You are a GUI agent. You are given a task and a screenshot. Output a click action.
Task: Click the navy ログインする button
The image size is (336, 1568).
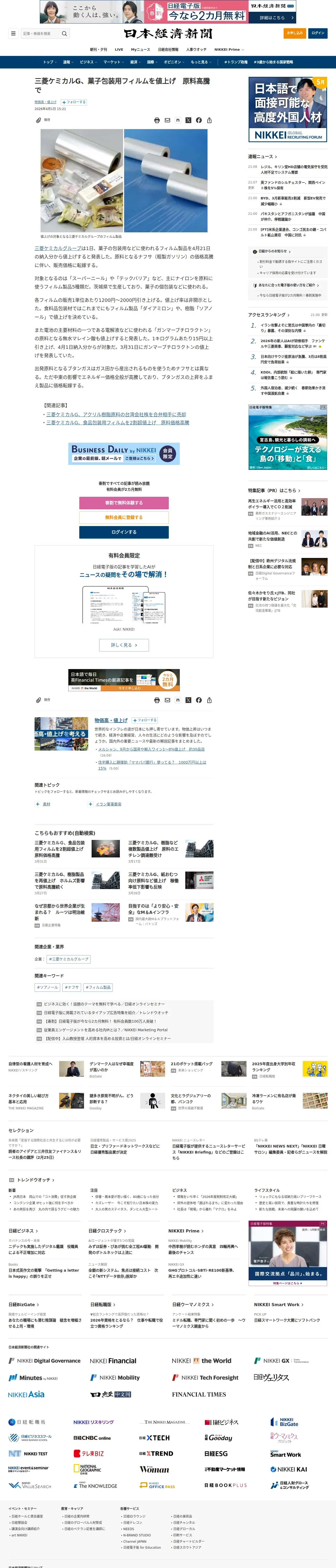point(124,532)
